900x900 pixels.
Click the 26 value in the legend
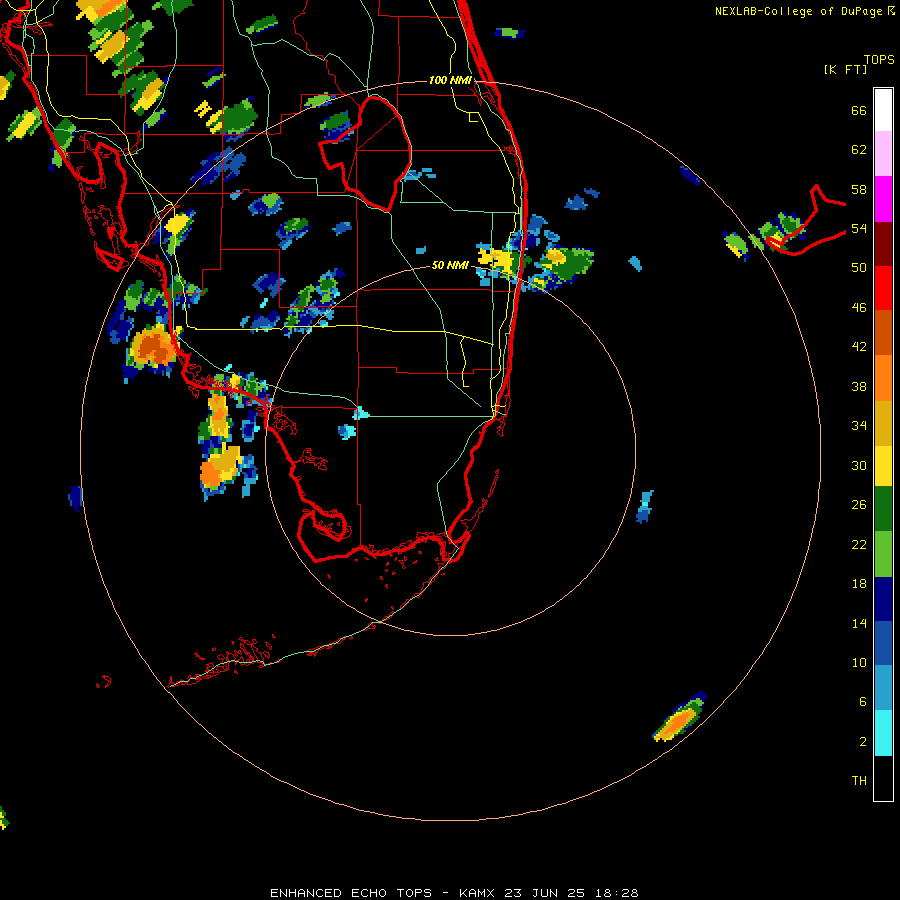(859, 505)
